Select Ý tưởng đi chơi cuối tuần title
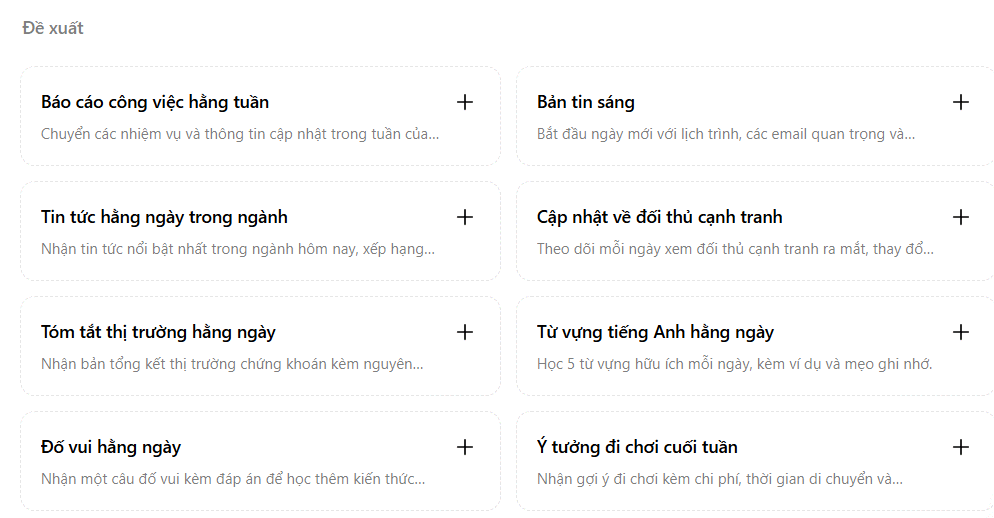This screenshot has width=994, height=518. pos(637,447)
